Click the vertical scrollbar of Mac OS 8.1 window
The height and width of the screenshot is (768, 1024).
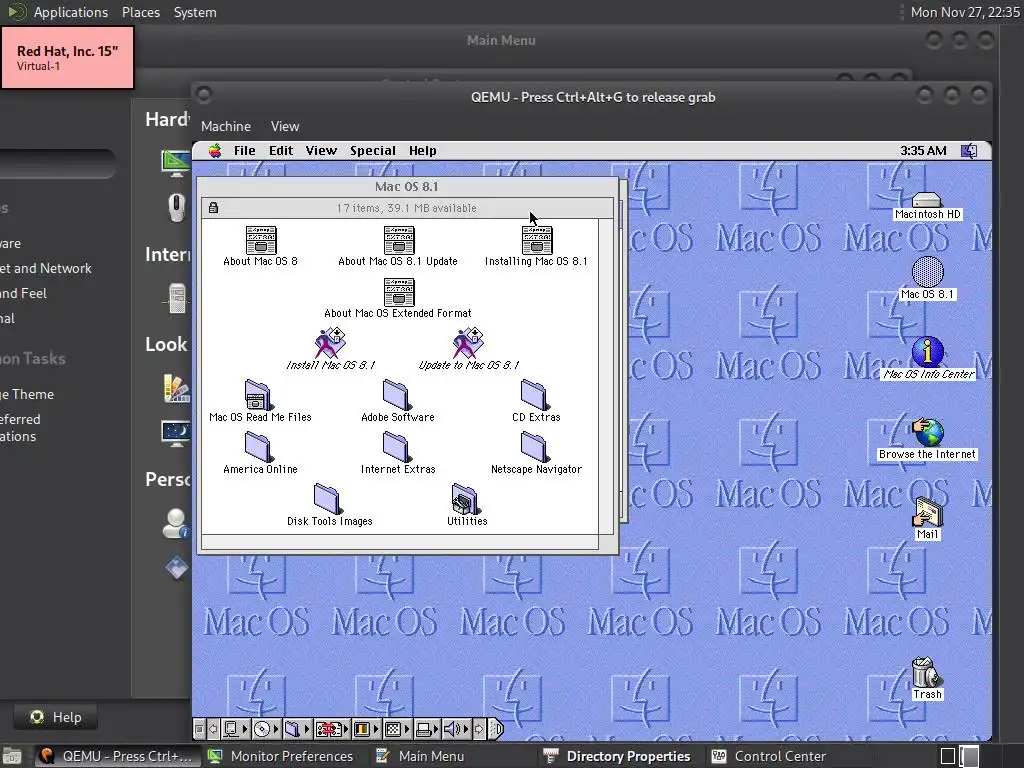point(607,376)
